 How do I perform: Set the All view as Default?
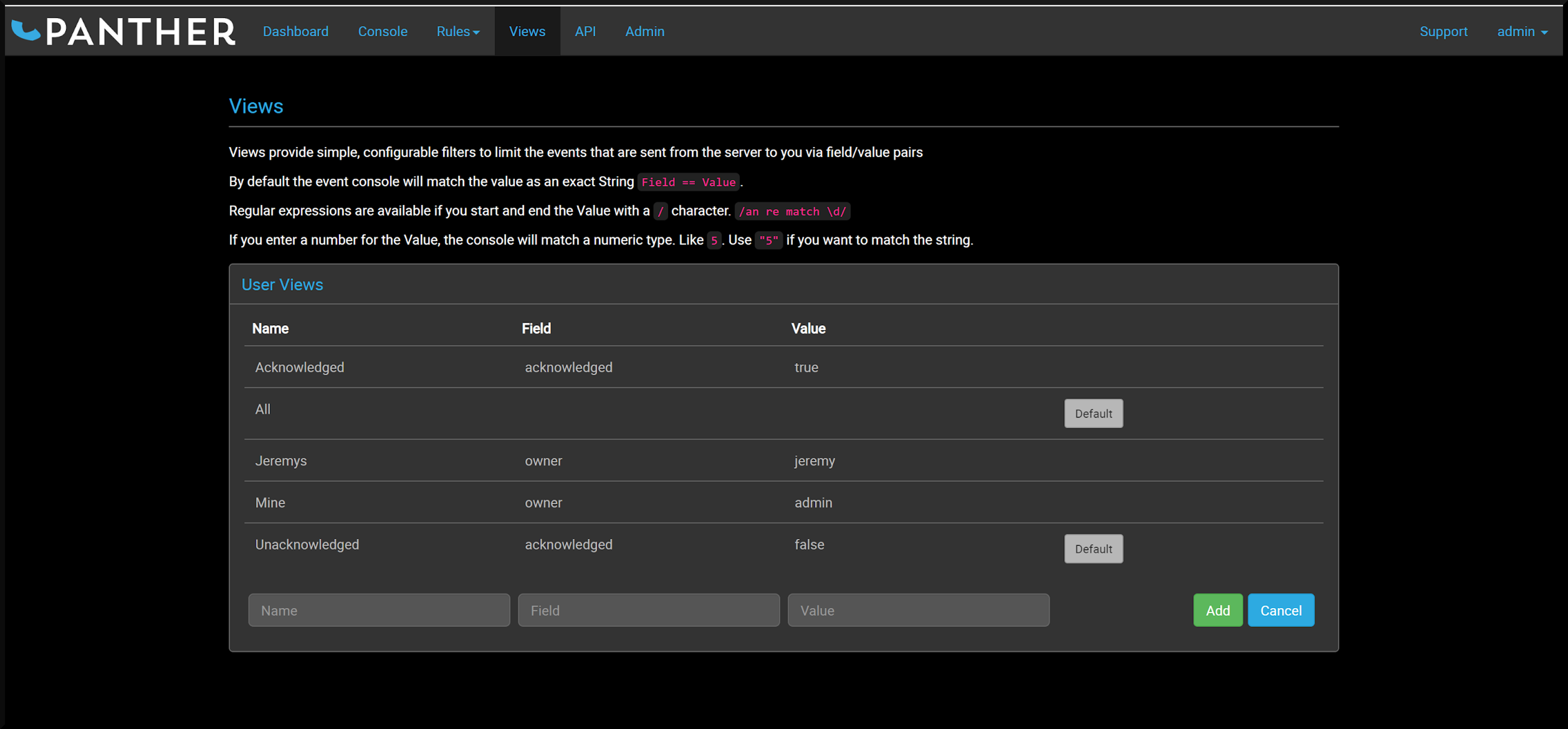click(x=1093, y=413)
